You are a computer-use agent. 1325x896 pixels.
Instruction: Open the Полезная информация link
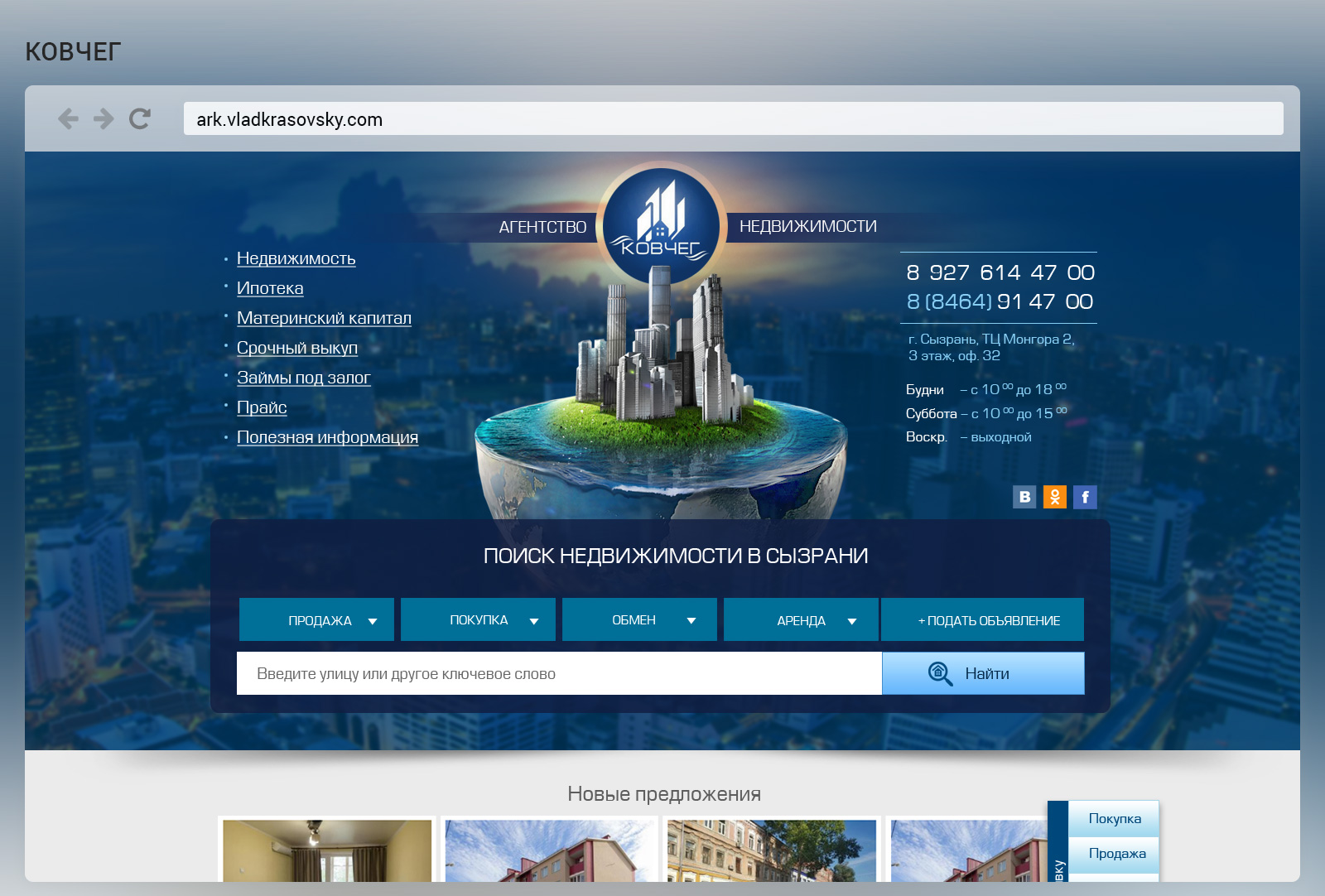click(327, 437)
